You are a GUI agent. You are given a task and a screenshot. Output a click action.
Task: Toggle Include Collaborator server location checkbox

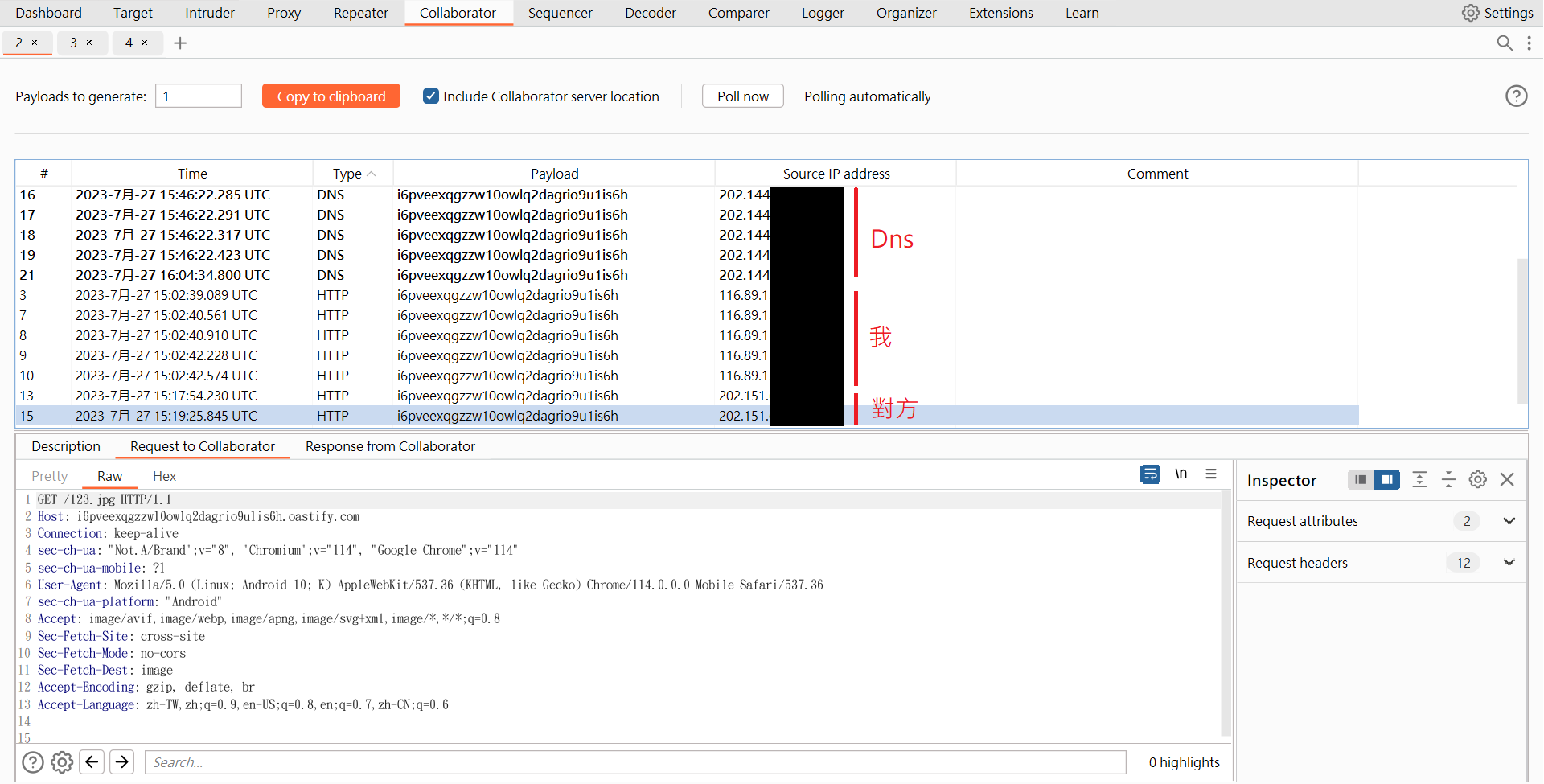tap(431, 96)
